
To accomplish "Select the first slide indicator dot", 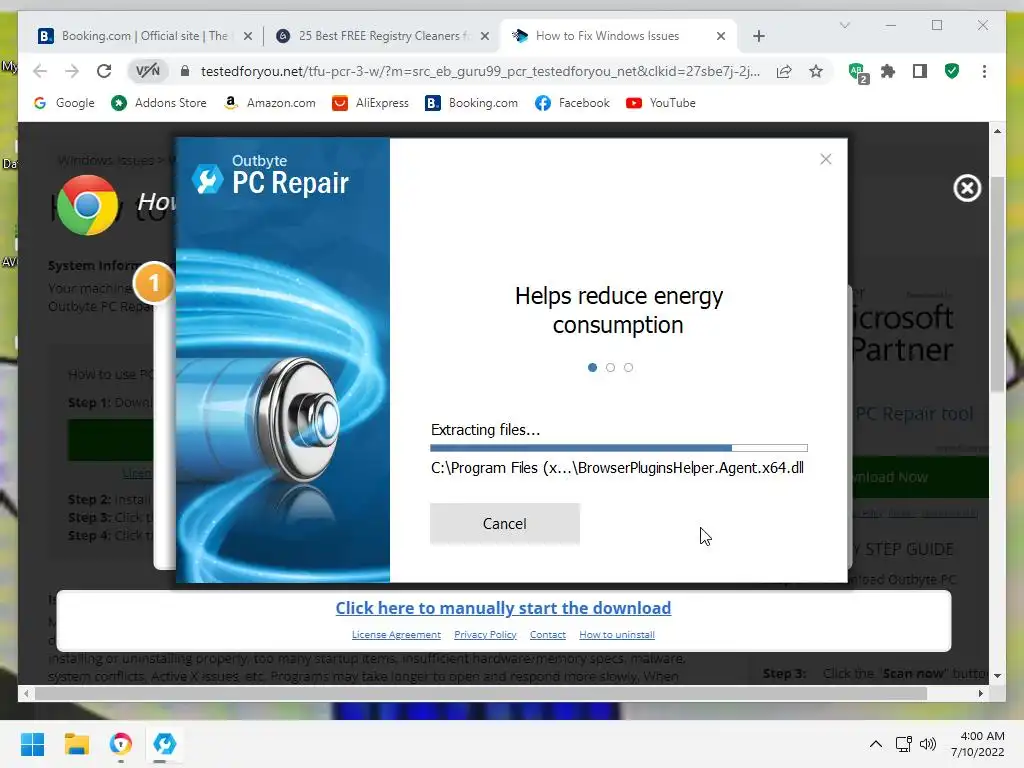I will (x=592, y=367).
